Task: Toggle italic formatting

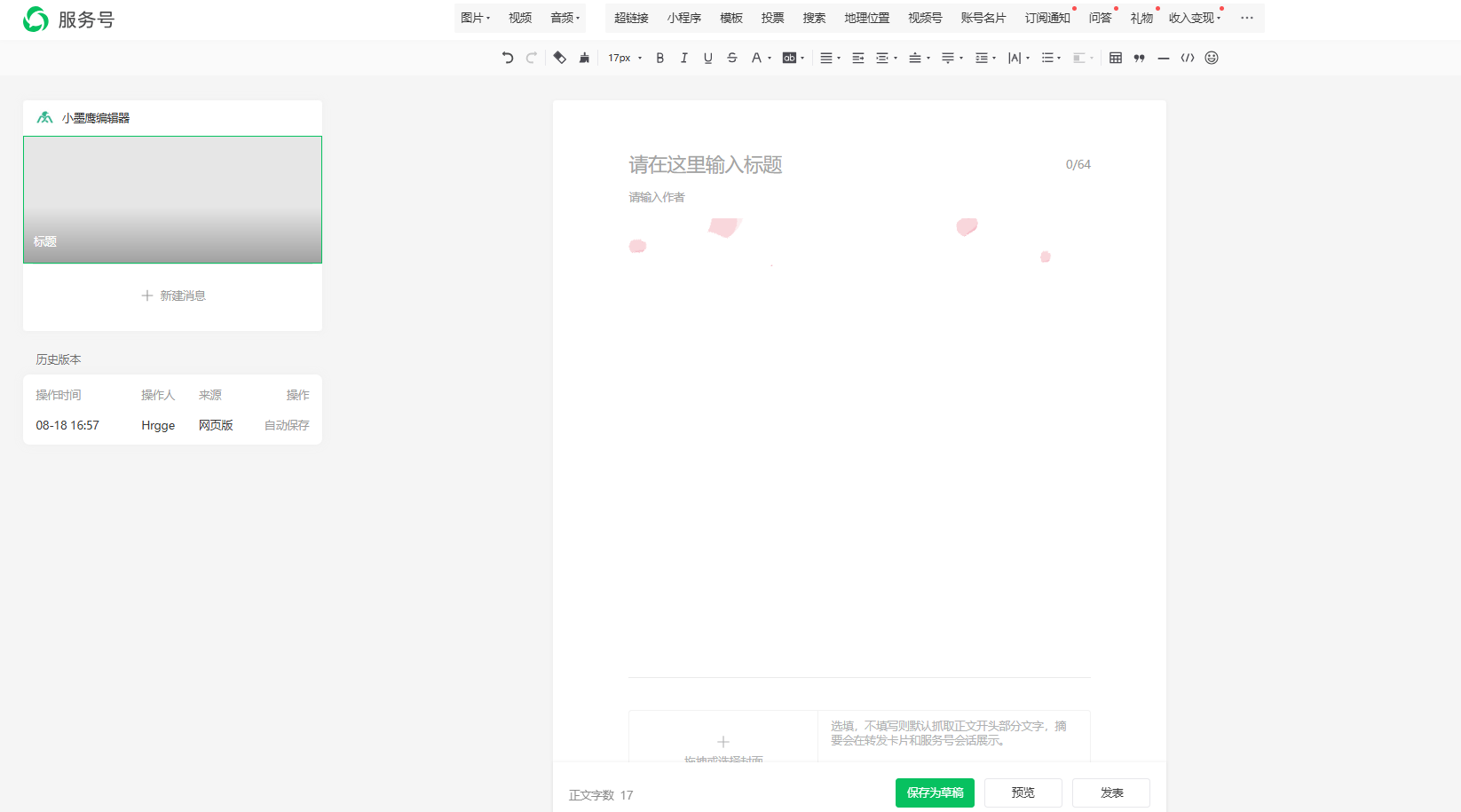Action: 683,58
